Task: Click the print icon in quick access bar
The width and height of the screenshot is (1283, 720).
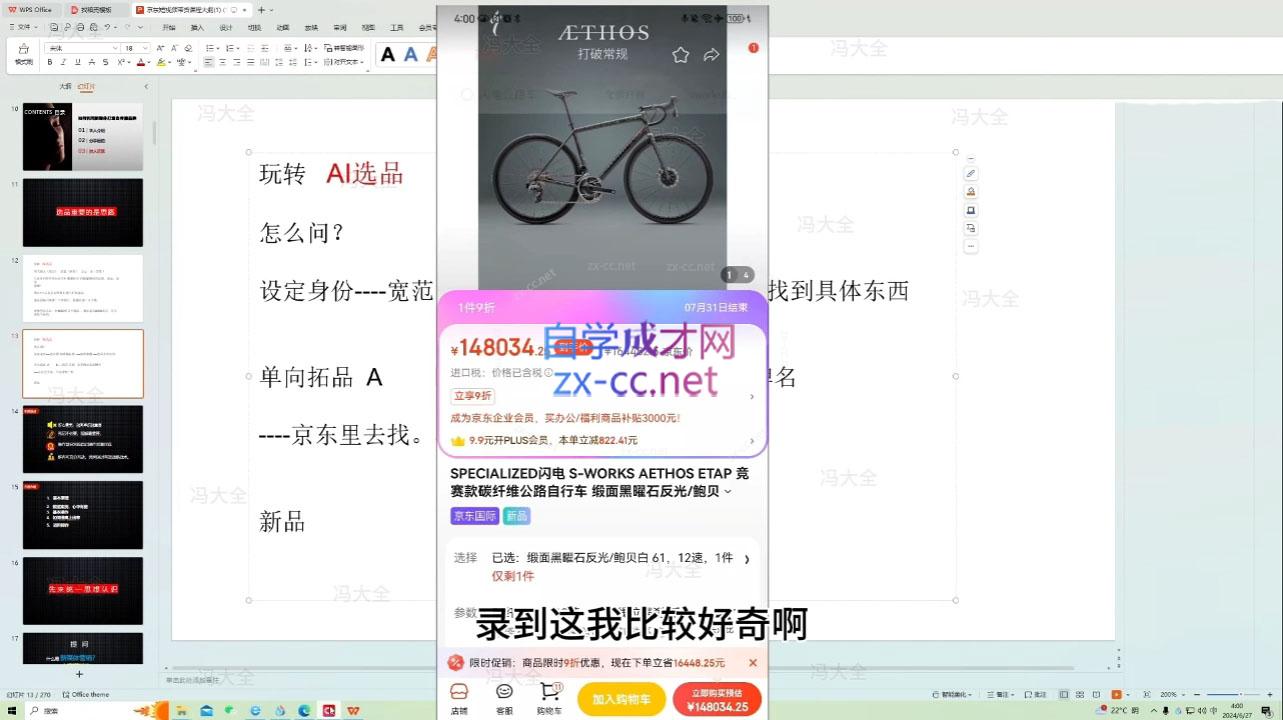Action: 80,27
